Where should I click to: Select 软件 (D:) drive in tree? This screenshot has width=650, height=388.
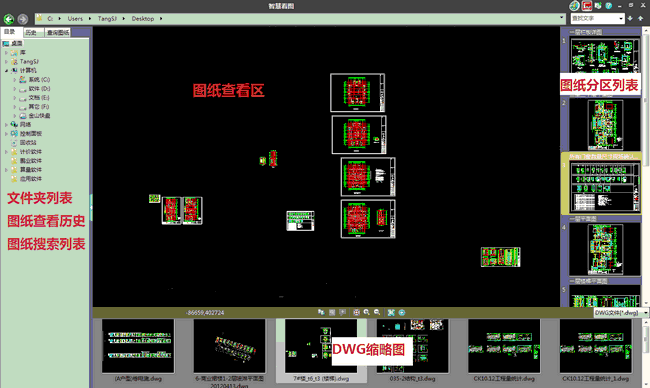click(39, 89)
